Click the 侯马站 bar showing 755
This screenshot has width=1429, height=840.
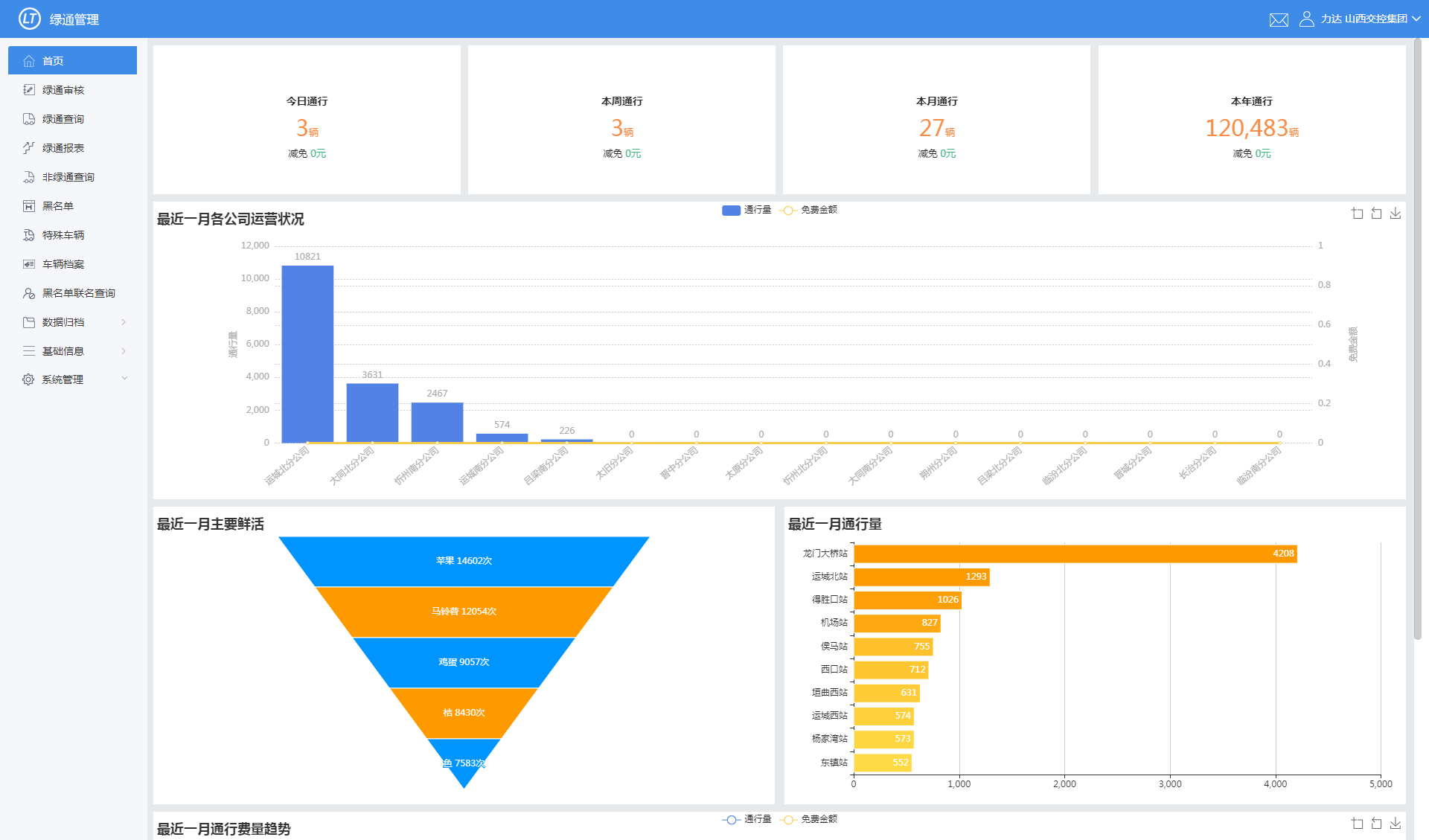(893, 647)
